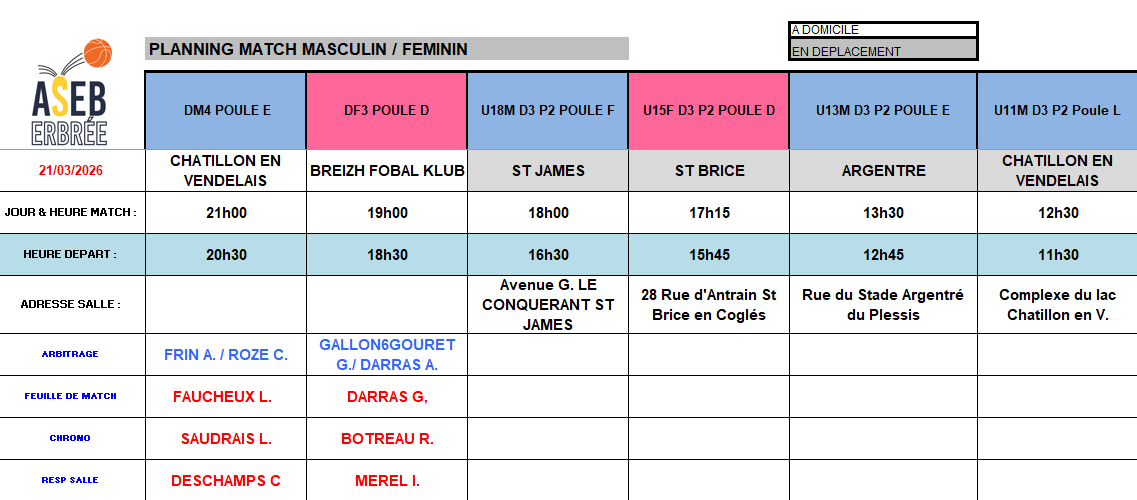Select the HEURE DEPART row label
The image size is (1137, 500).
71,255
